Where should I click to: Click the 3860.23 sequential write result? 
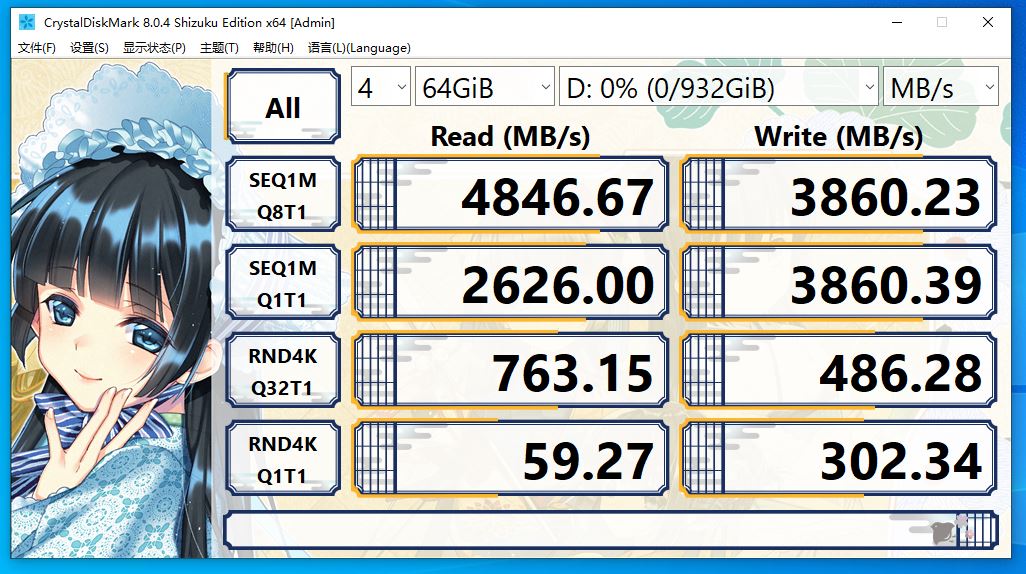(x=839, y=194)
